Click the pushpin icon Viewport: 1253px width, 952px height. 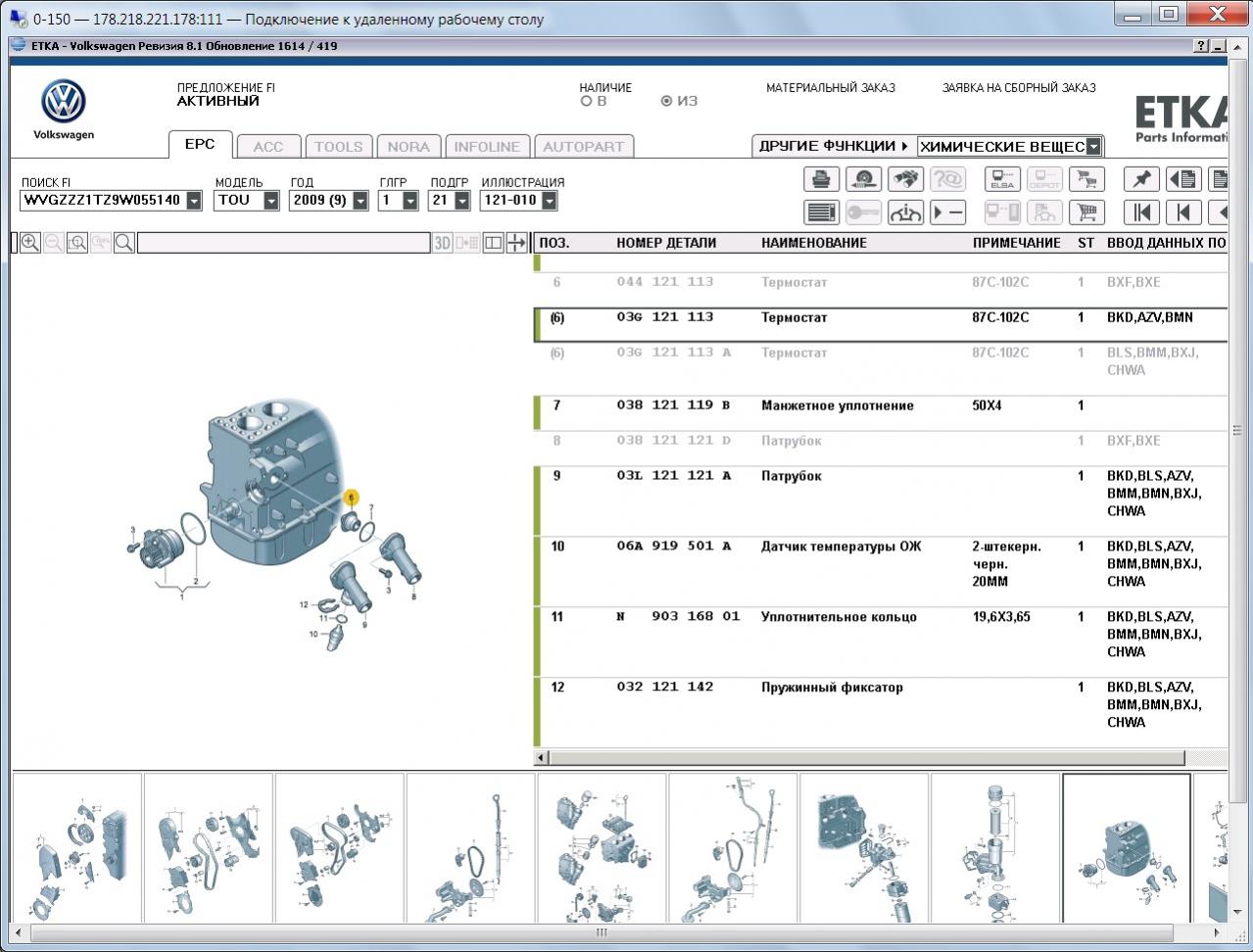1141,179
